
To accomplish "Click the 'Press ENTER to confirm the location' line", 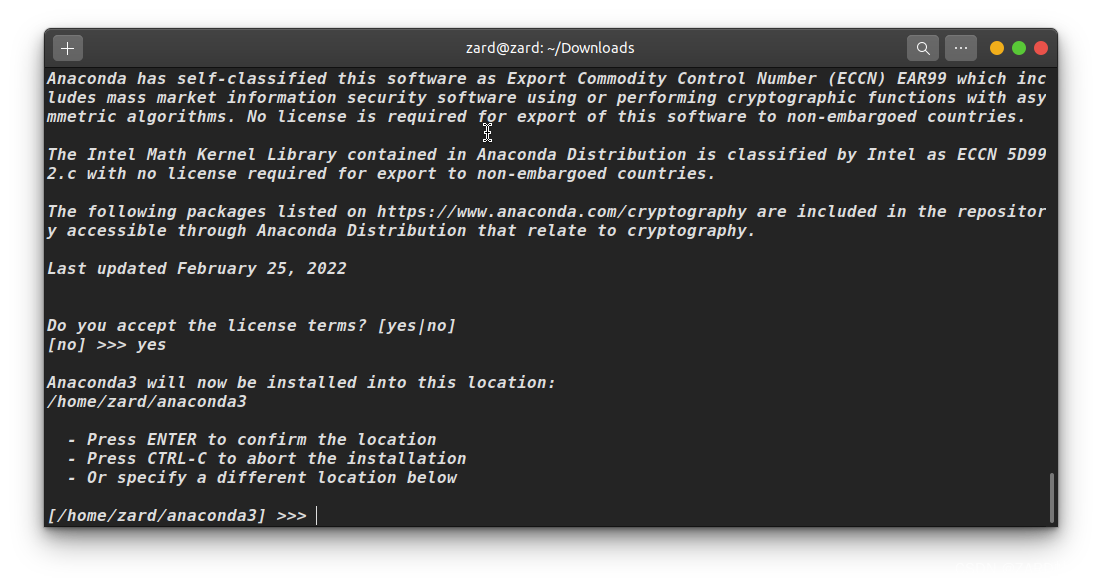I will (x=252, y=439).
